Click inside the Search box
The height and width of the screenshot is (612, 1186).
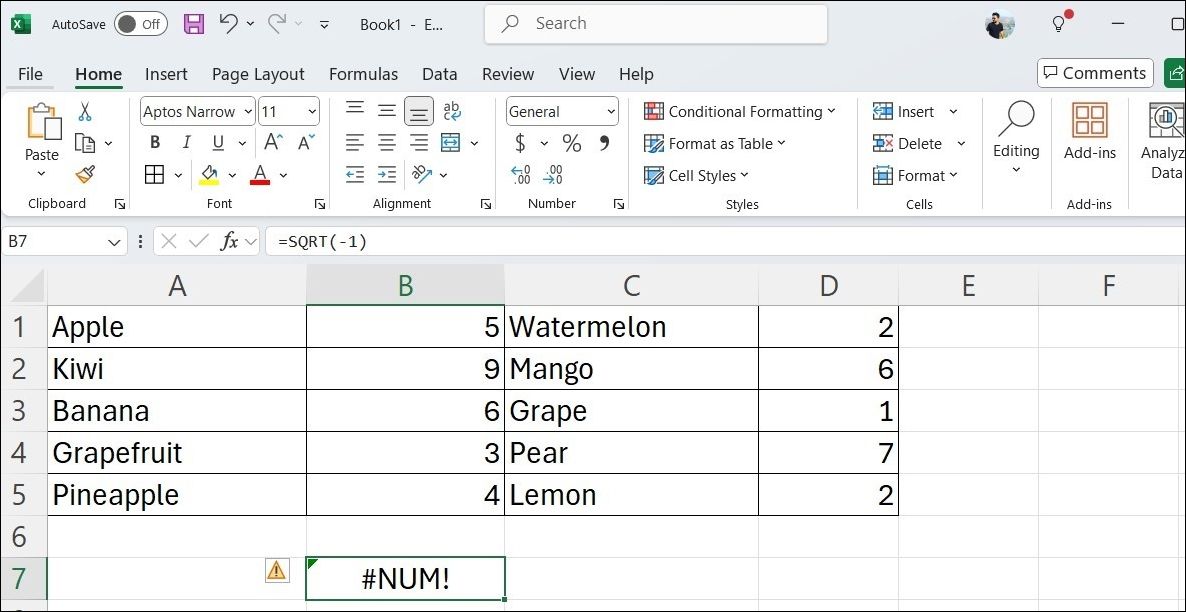click(x=656, y=24)
